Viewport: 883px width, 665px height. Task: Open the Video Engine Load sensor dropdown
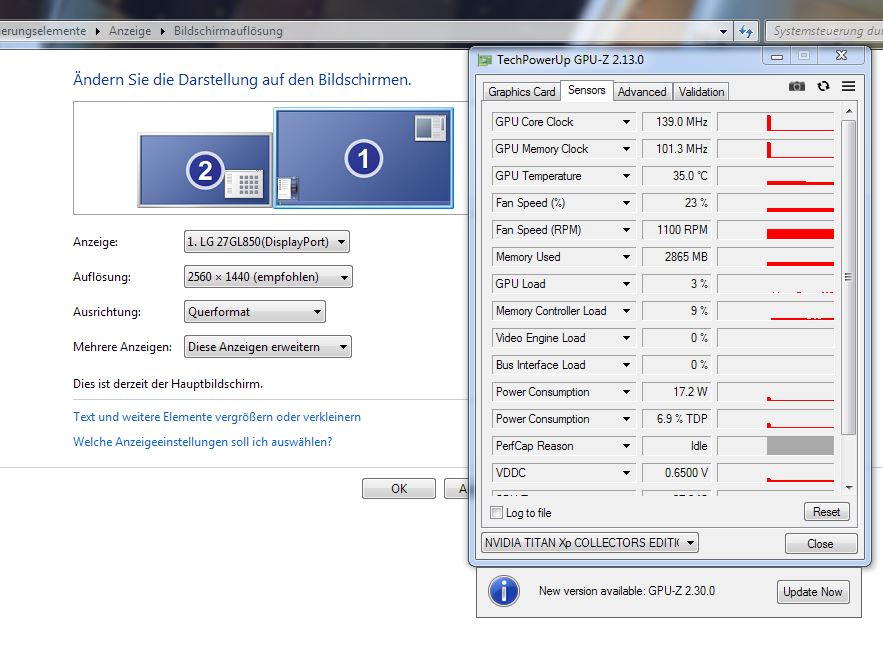click(x=626, y=338)
